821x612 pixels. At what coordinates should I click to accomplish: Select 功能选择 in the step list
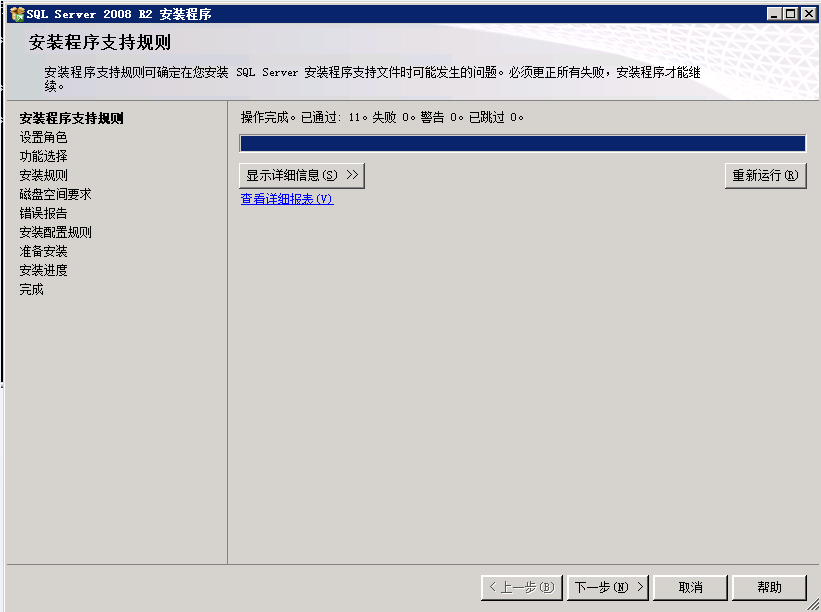pos(43,156)
